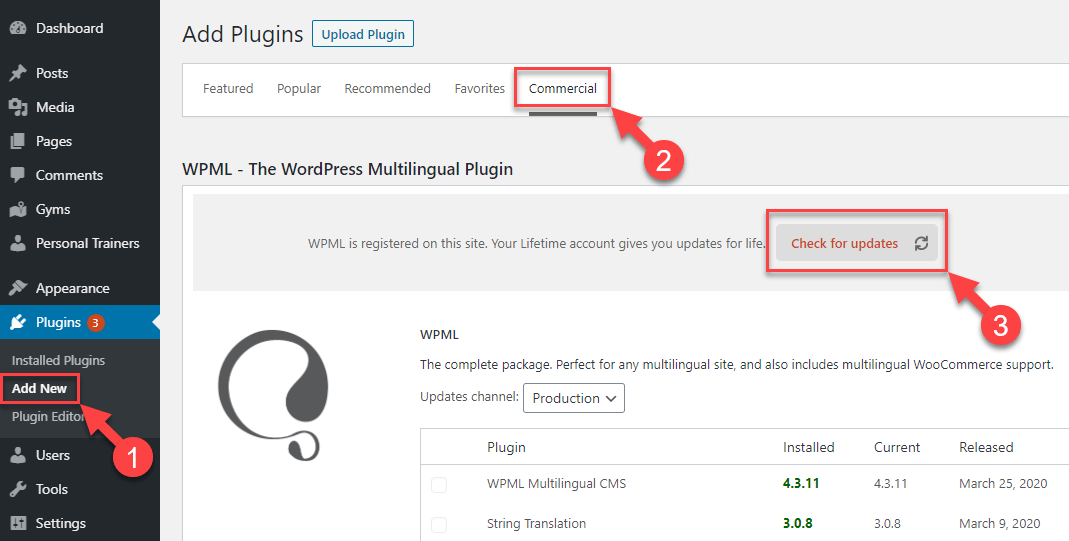Screen dimensions: 1069x541
Task: Click the Comments bubble icon
Action: 18,176
